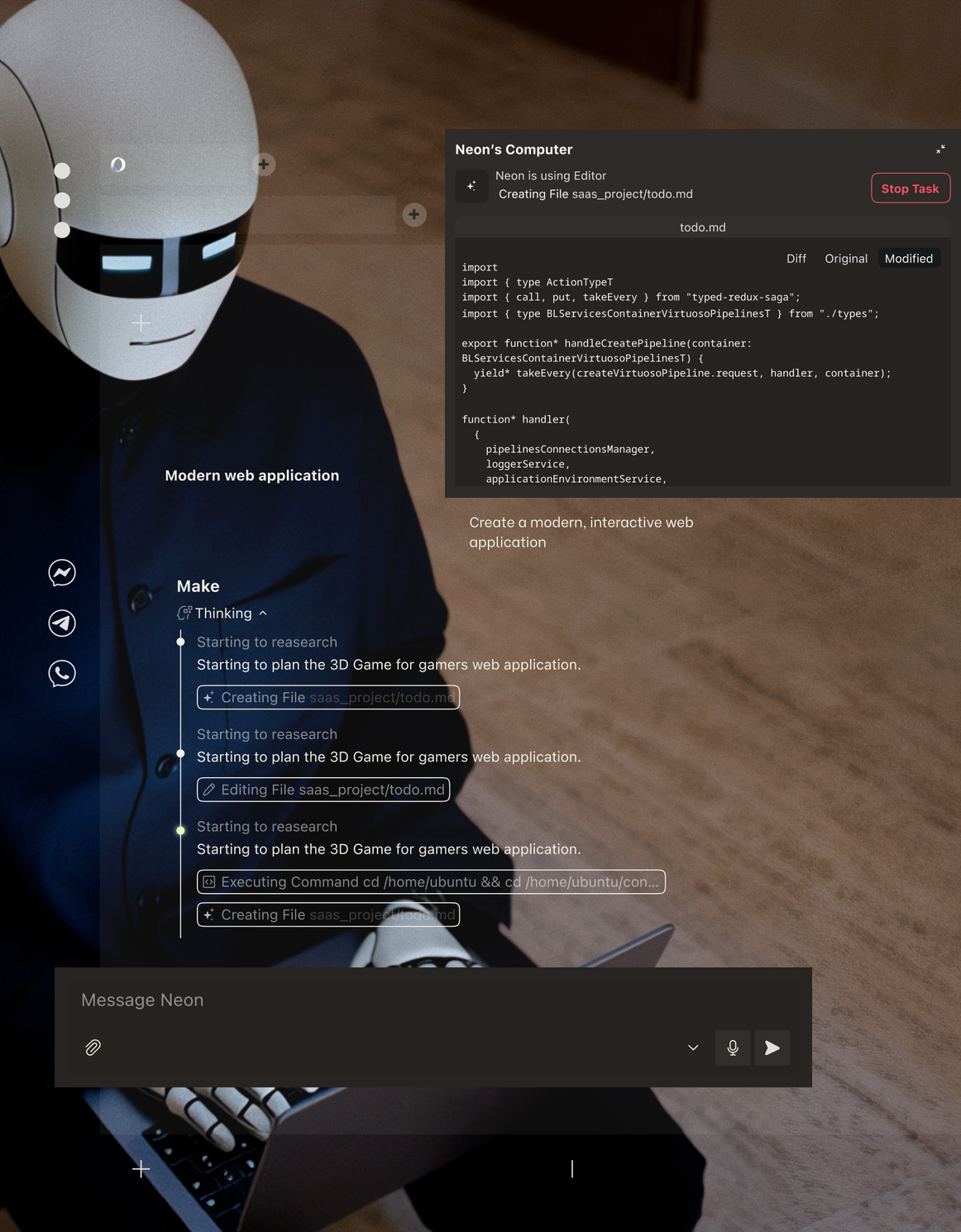Click 'Create a modern, interactive web application' message
961x1232 pixels.
581,532
